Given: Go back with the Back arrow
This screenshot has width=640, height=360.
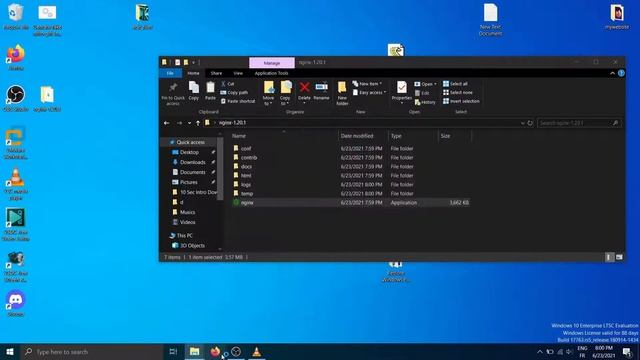Looking at the screenshot, I should (167, 123).
